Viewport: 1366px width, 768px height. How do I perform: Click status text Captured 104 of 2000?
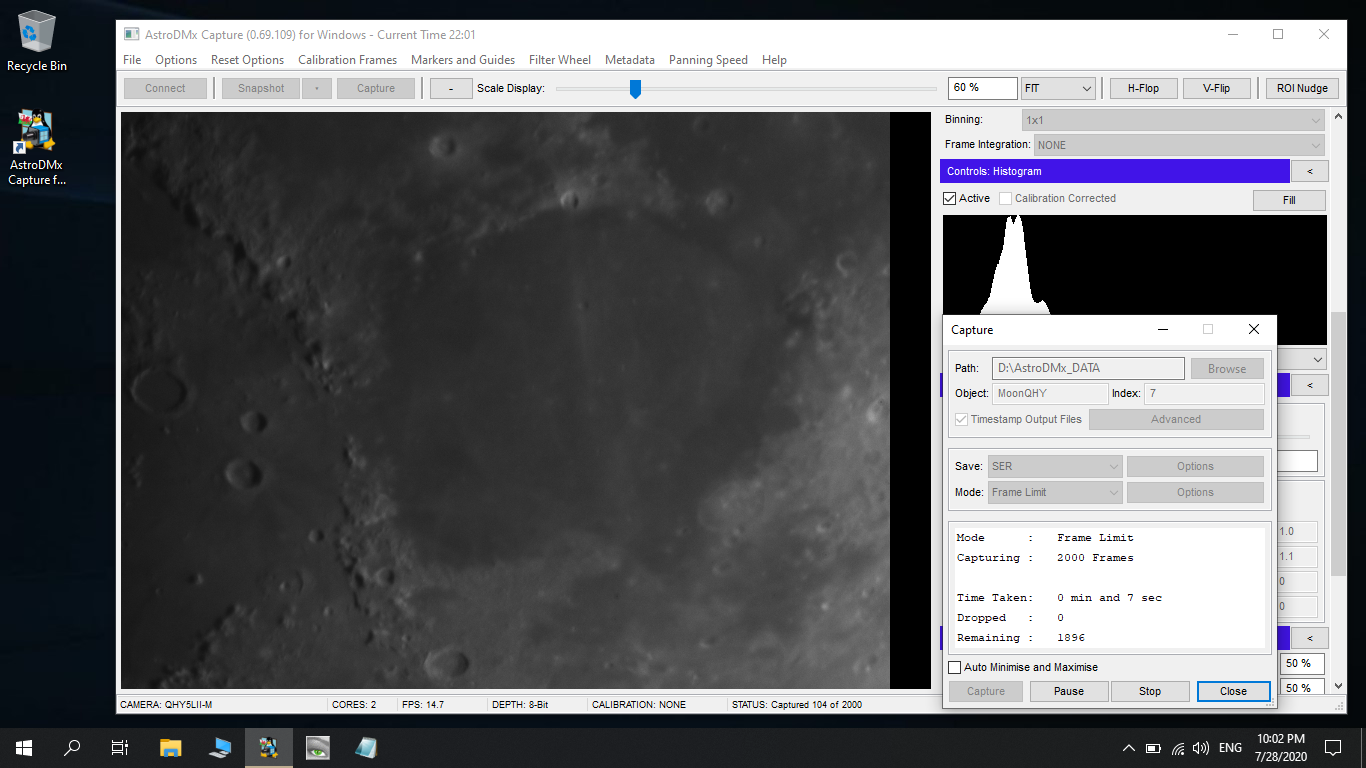[x=796, y=704]
